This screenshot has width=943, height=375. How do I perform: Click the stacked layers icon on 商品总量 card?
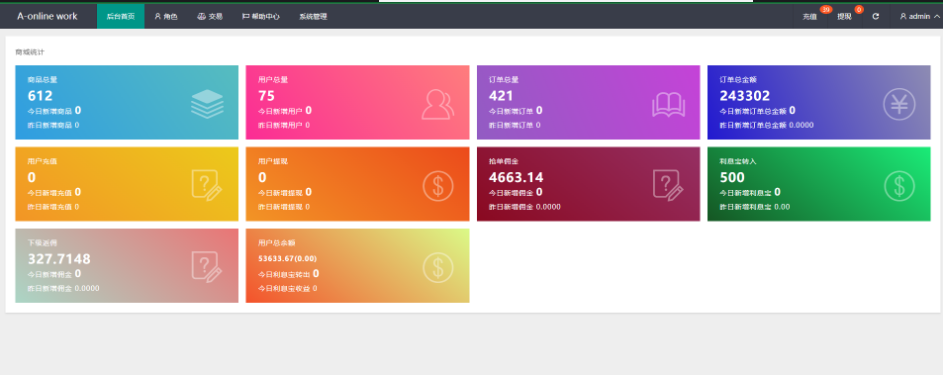(207, 103)
